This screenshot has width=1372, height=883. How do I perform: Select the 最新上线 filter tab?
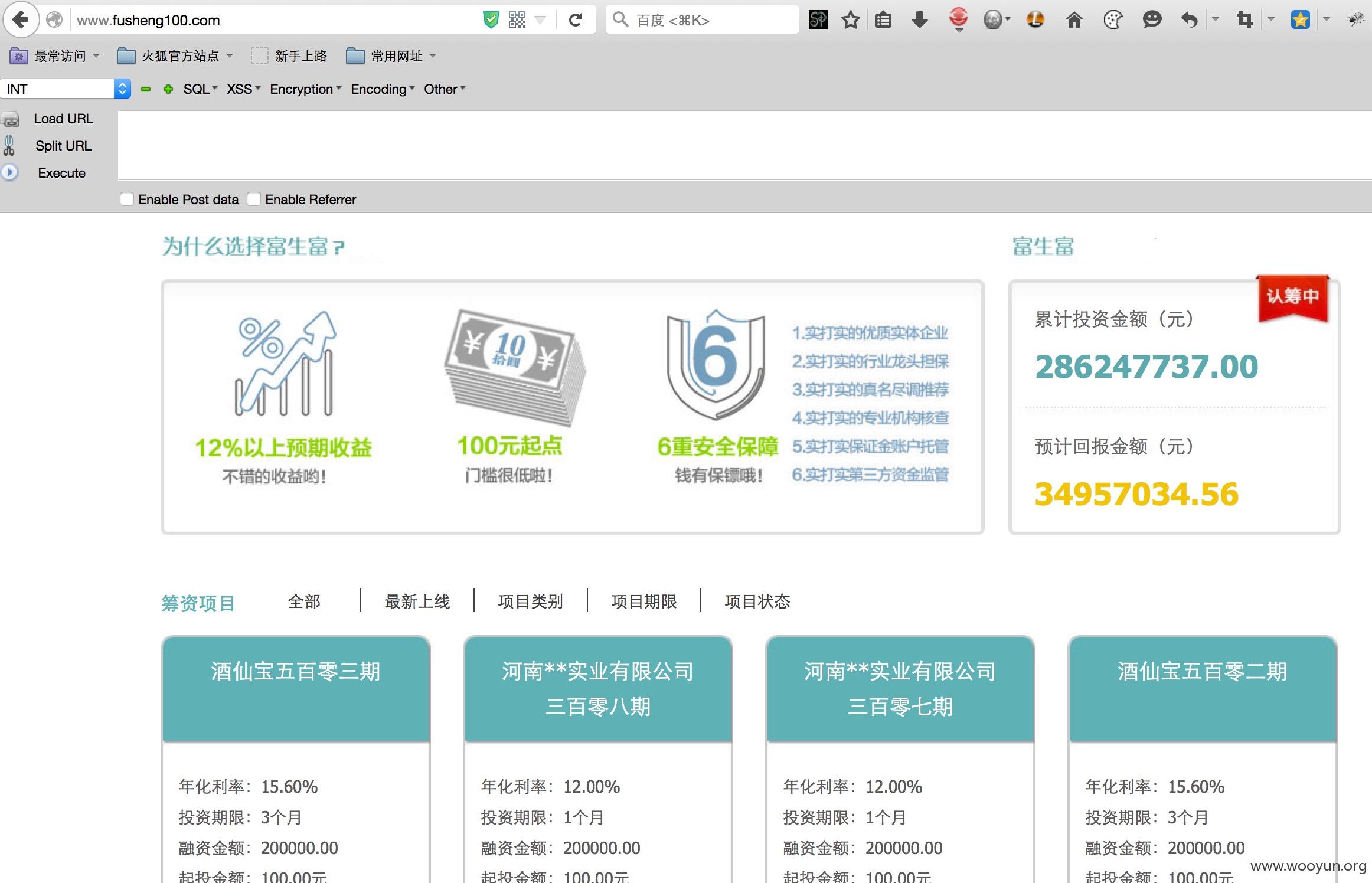point(417,601)
